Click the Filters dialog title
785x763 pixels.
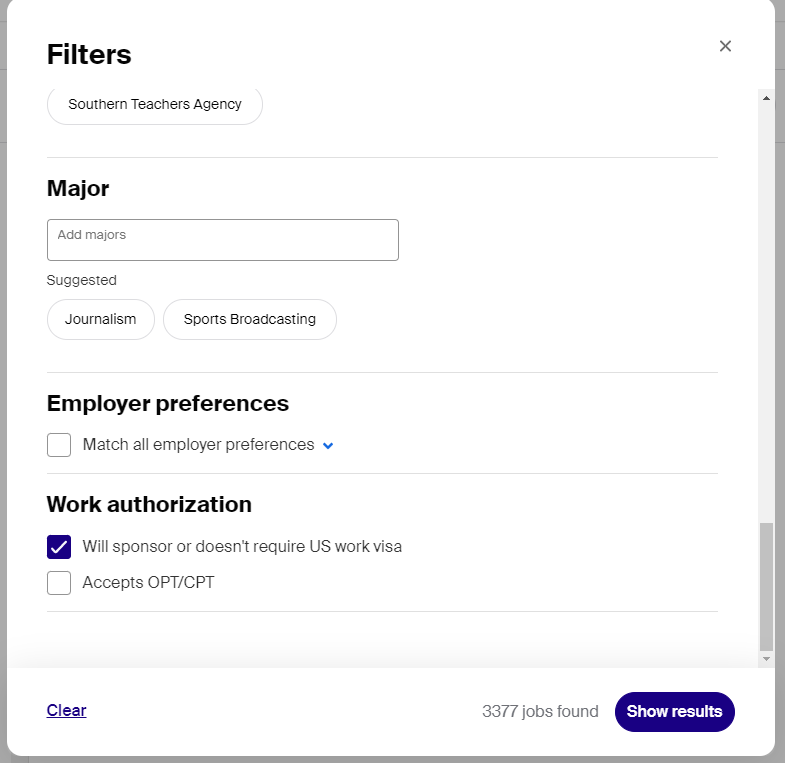tap(89, 54)
